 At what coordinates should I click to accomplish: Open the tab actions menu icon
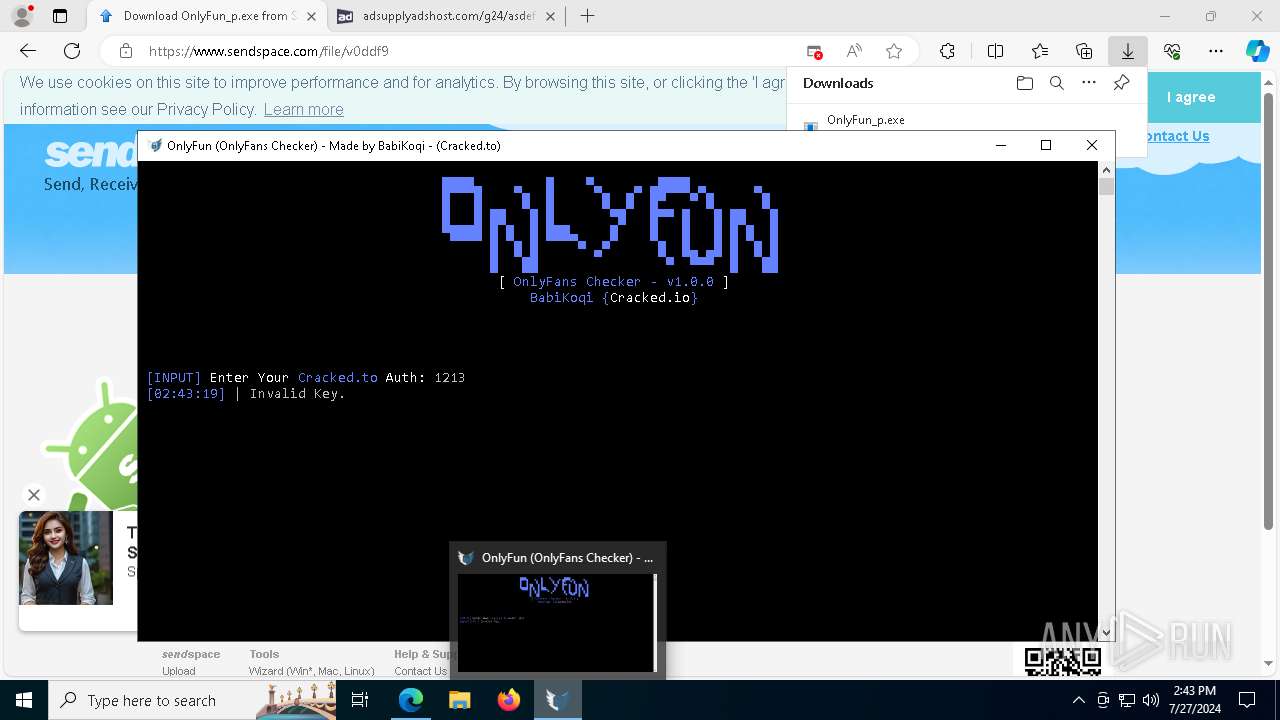pos(60,16)
